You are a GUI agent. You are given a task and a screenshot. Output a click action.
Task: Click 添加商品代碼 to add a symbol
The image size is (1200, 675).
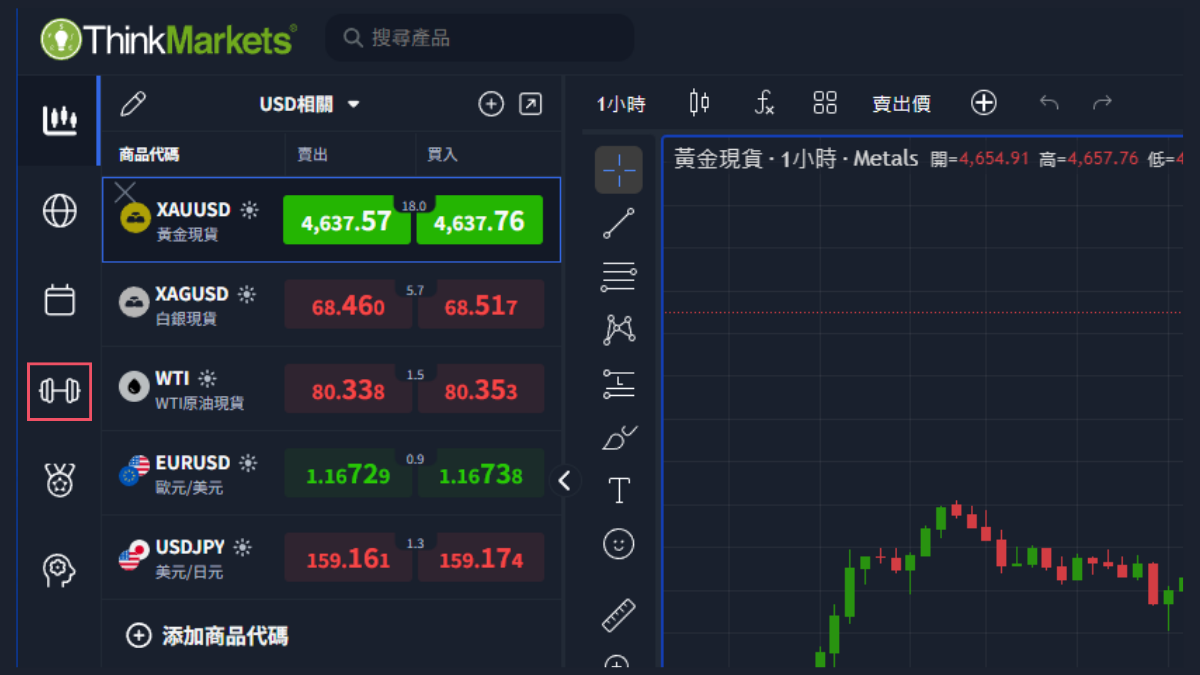pos(208,635)
